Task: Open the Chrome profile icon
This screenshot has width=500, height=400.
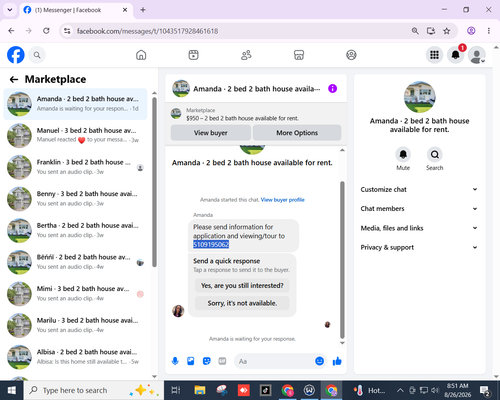Action: pyautogui.click(x=471, y=31)
